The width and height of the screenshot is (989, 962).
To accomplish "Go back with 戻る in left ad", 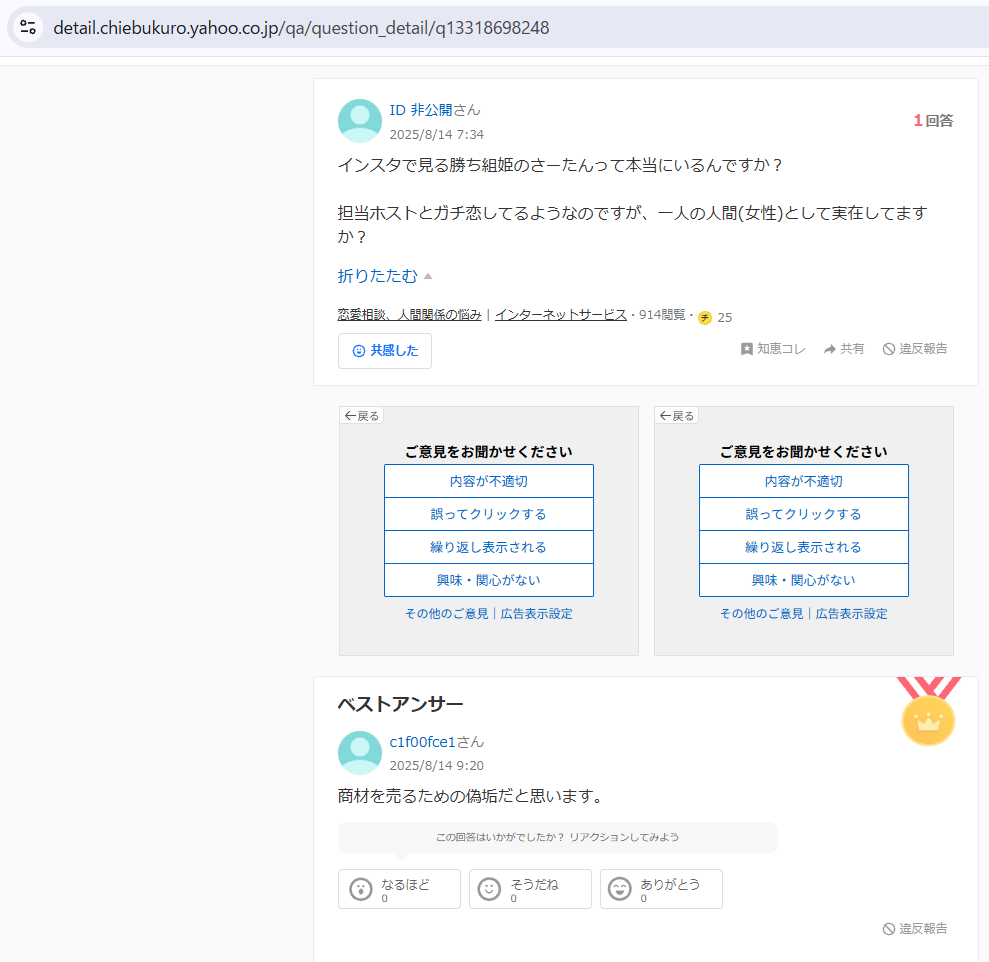I will click(362, 416).
